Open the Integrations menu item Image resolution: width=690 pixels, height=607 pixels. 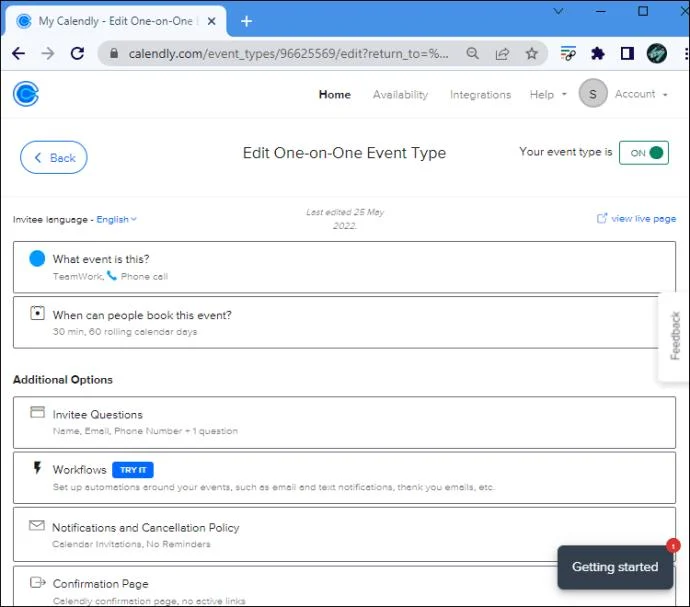tap(481, 94)
